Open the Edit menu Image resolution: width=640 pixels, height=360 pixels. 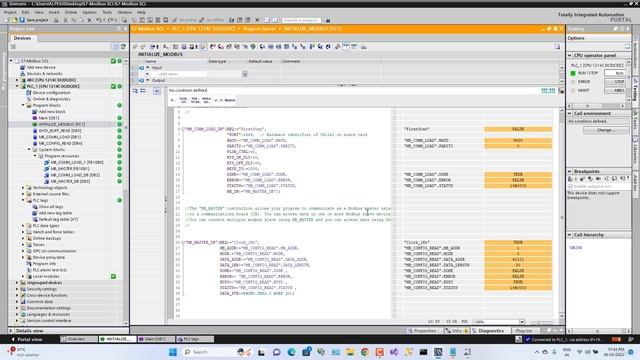click(25, 12)
